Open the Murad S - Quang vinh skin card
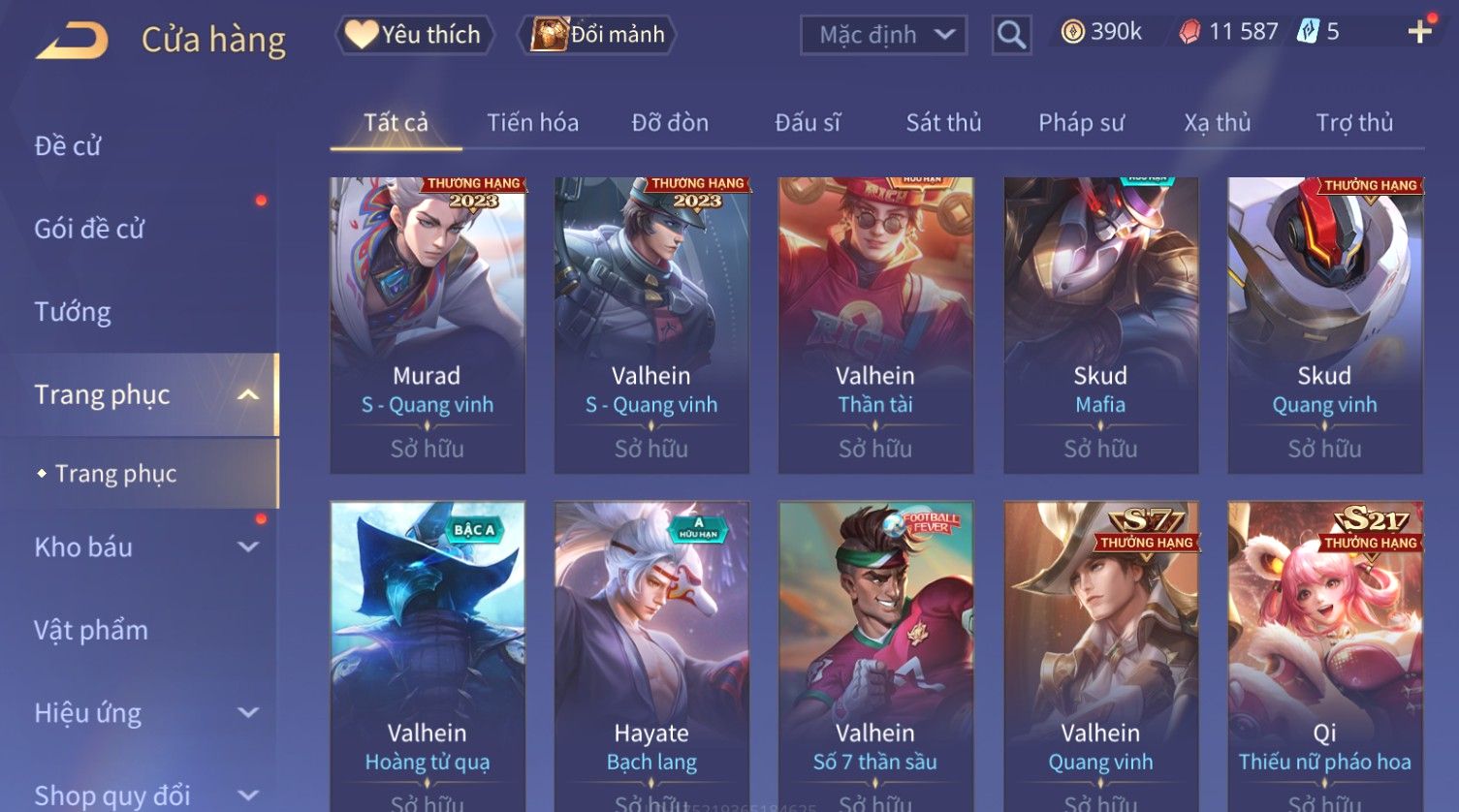The height and width of the screenshot is (812, 1459). pyautogui.click(x=428, y=325)
